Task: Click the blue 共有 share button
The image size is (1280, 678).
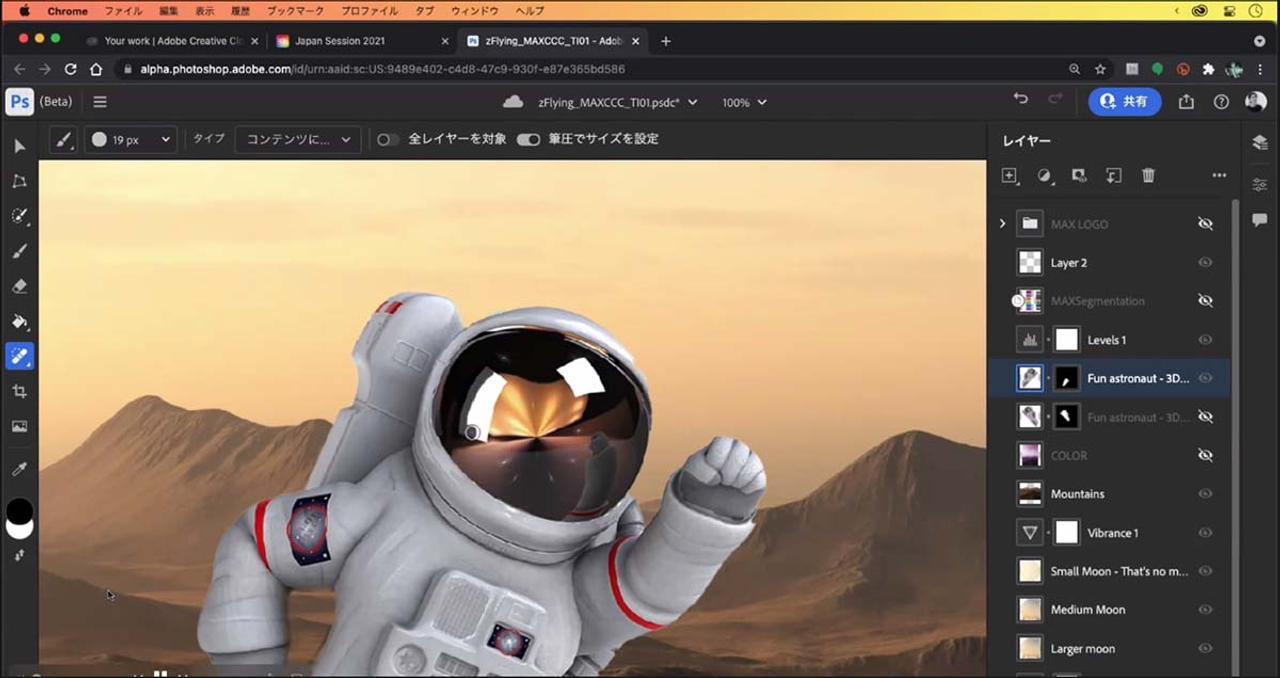Action: click(x=1124, y=102)
